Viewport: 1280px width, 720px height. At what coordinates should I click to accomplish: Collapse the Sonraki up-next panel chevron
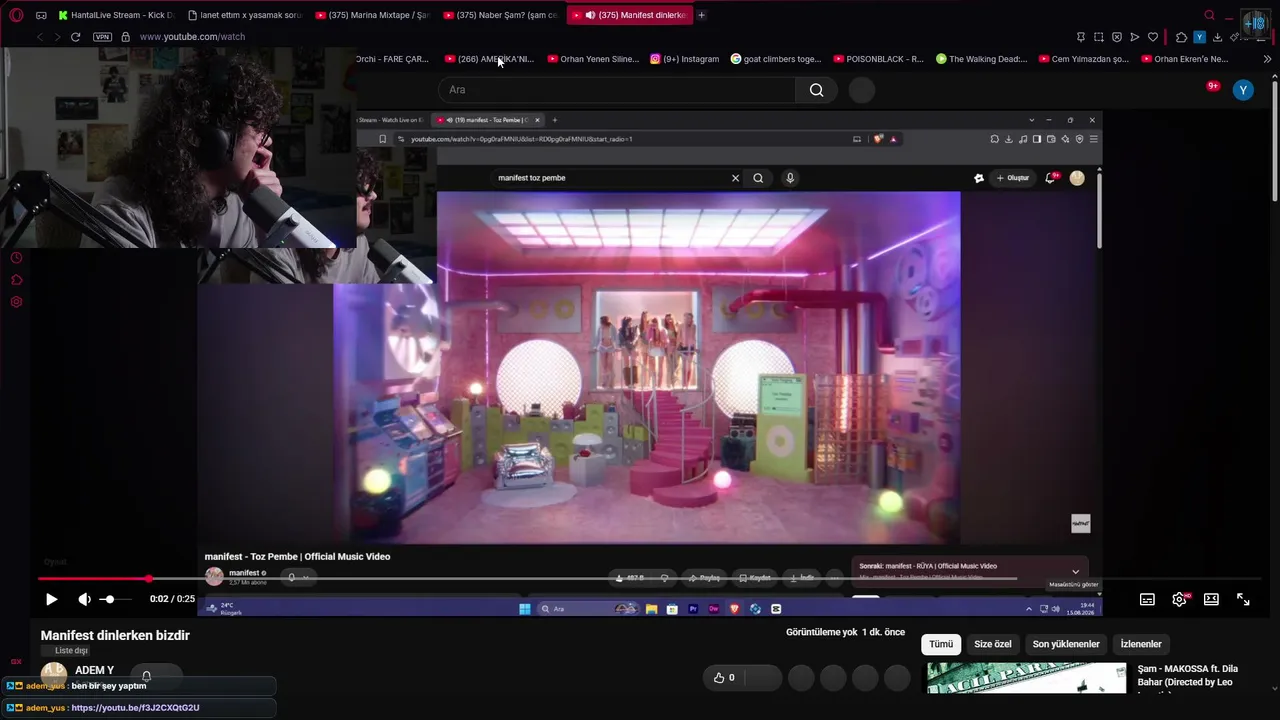(x=1075, y=572)
